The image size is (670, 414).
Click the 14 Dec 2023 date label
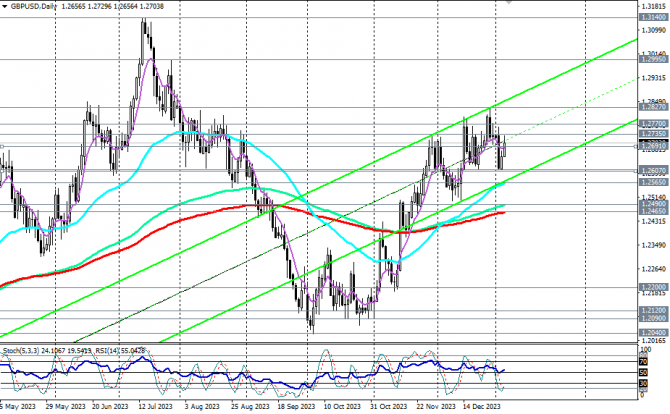(481, 406)
